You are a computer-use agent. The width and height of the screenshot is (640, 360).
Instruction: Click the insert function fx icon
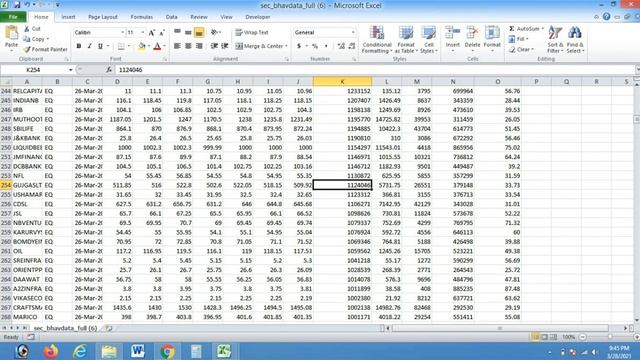[109, 70]
